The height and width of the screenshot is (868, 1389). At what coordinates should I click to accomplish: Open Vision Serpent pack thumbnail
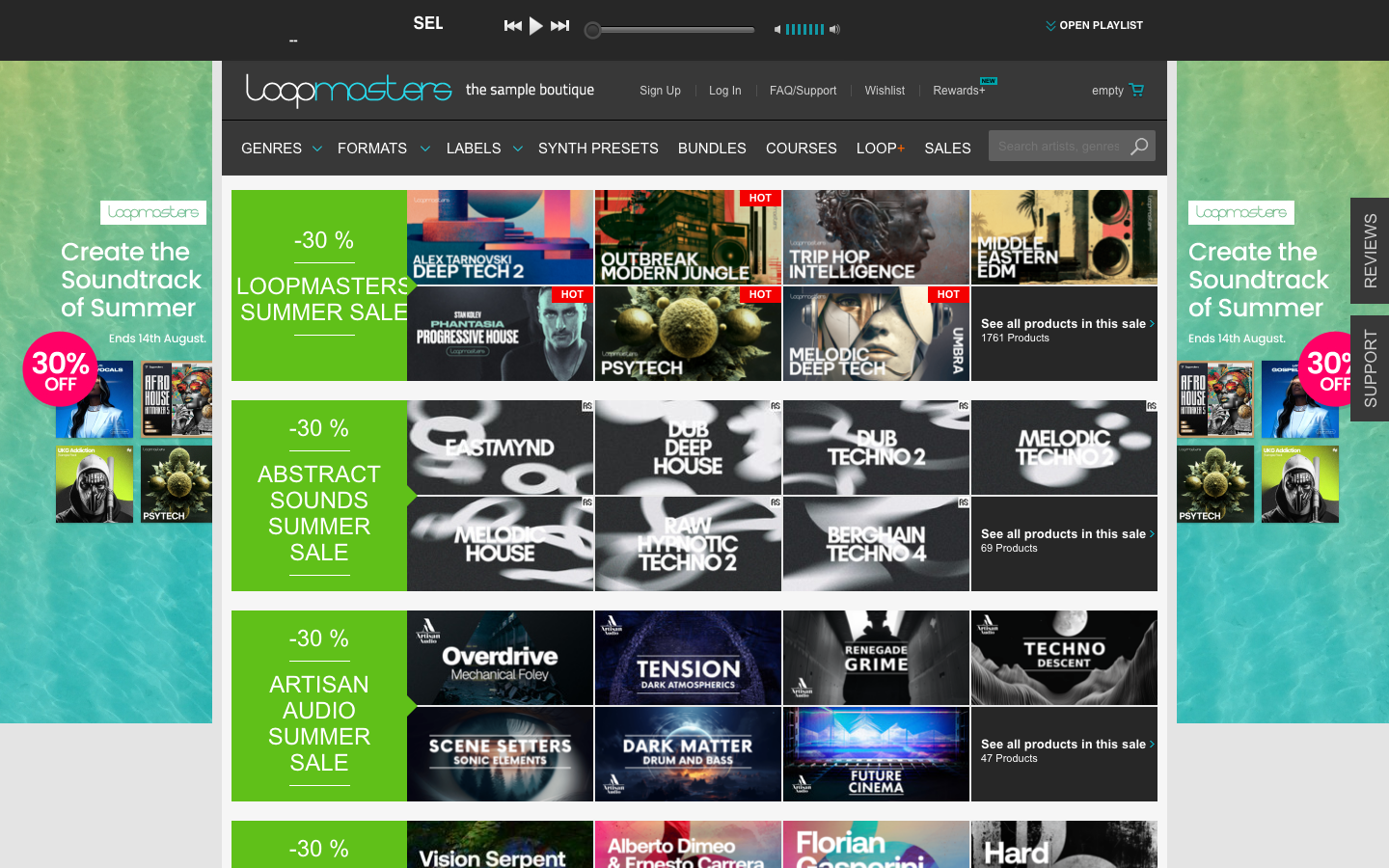[500, 845]
